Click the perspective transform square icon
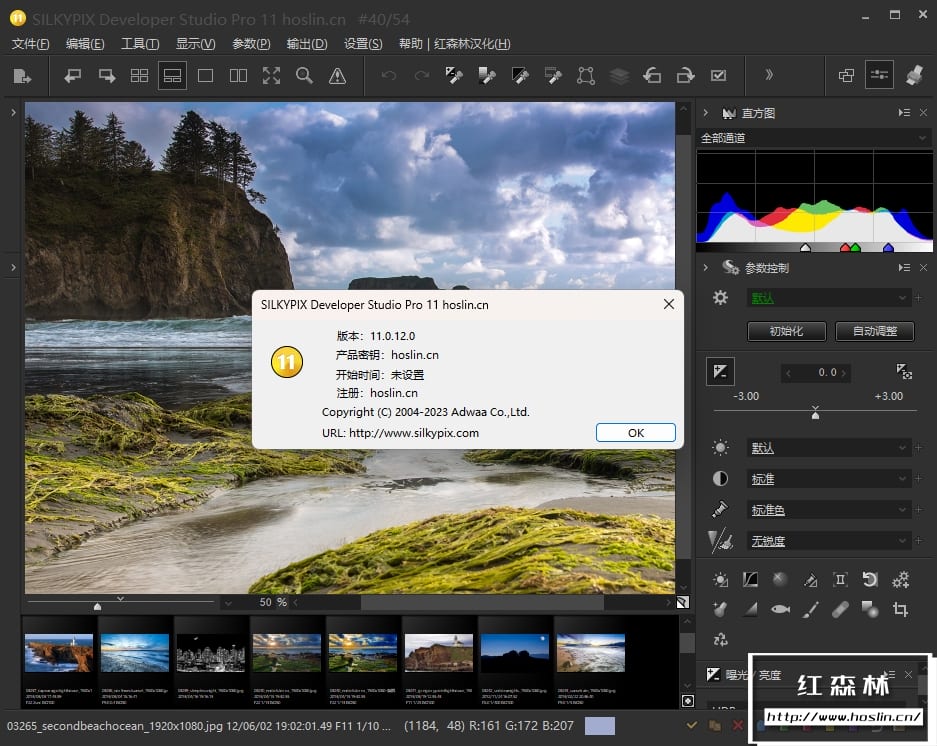The width and height of the screenshot is (937, 746). (x=586, y=76)
